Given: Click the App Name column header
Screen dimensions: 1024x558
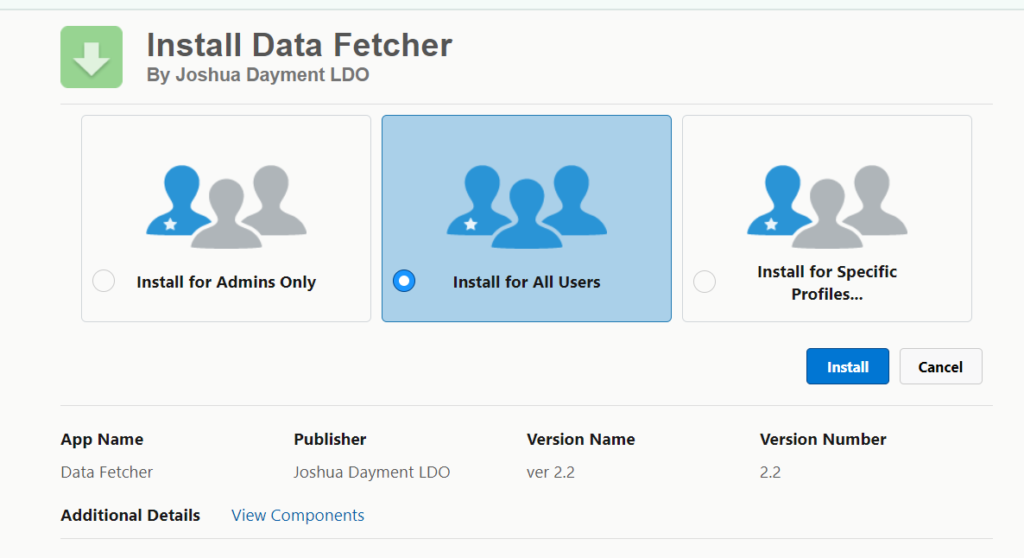Looking at the screenshot, I should click(x=102, y=440).
